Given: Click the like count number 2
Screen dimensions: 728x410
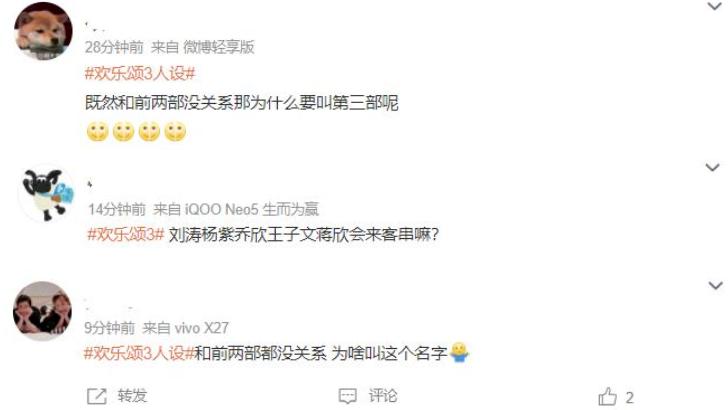Looking at the screenshot, I should pos(630,397).
